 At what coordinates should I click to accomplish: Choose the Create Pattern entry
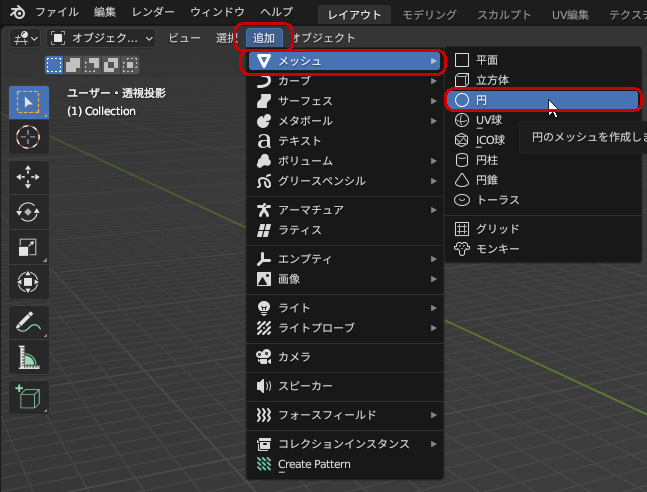(345, 464)
